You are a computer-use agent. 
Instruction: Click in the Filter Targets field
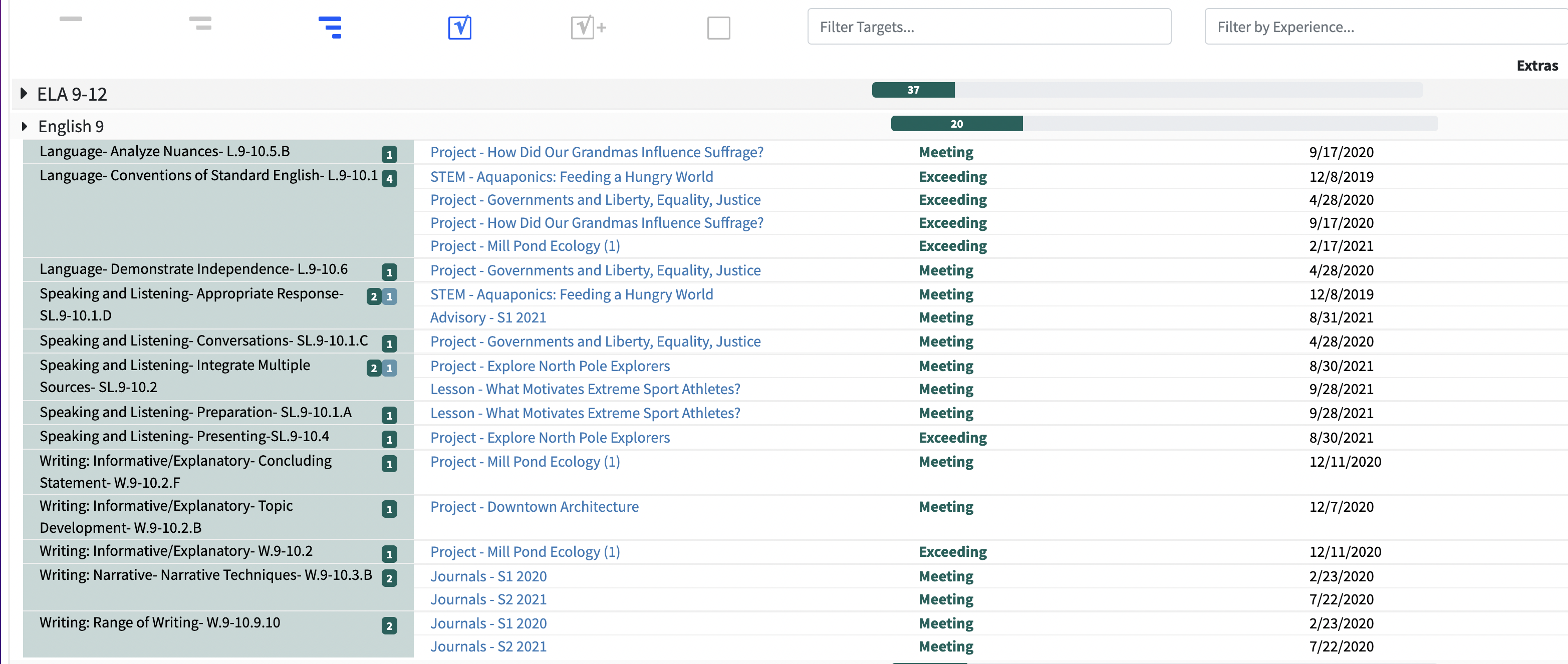coord(988,27)
